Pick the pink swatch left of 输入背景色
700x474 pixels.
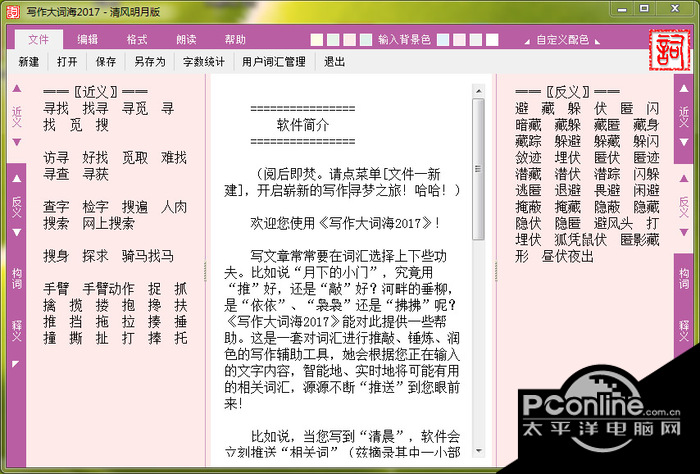(350, 40)
